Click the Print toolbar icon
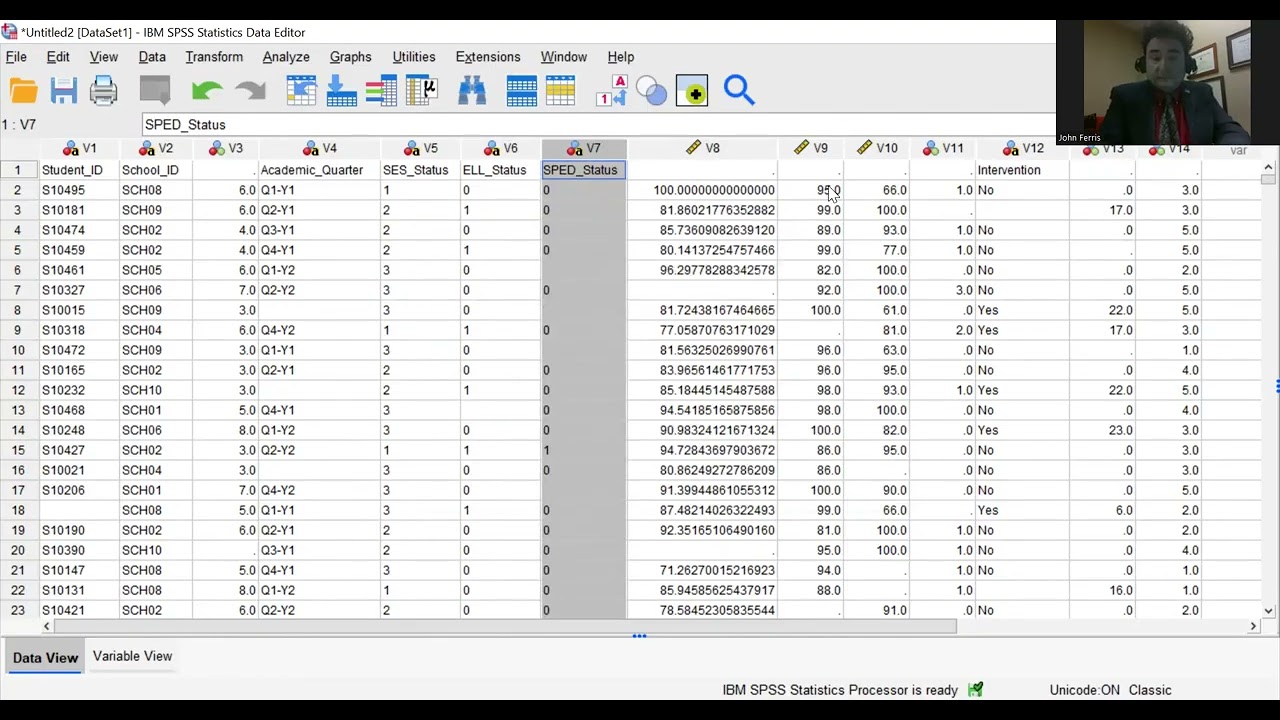 (104, 91)
